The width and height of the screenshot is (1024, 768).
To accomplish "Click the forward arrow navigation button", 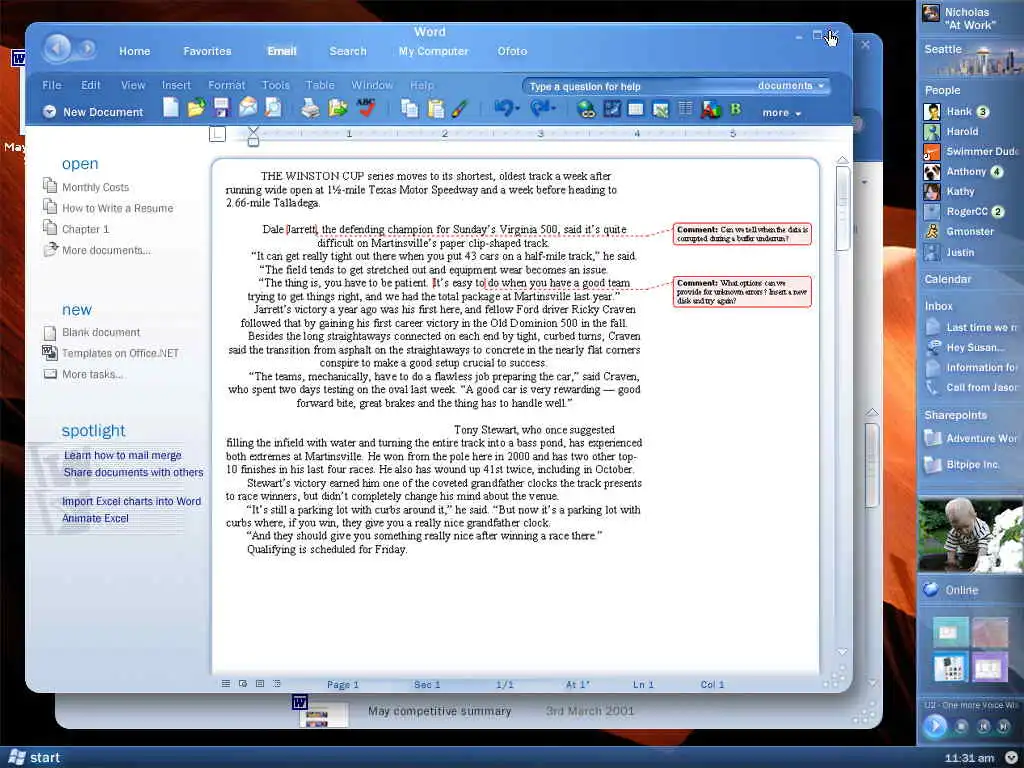I will 87,48.
